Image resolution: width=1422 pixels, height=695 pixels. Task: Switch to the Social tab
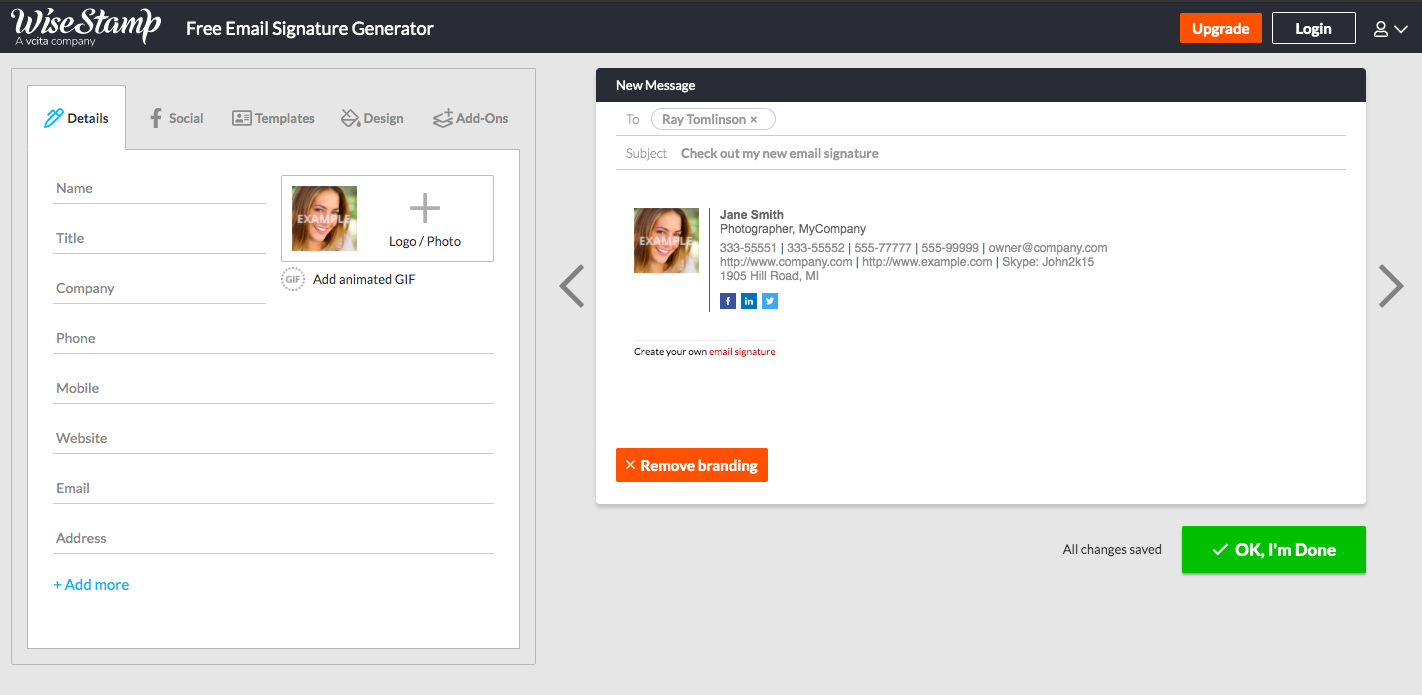176,117
